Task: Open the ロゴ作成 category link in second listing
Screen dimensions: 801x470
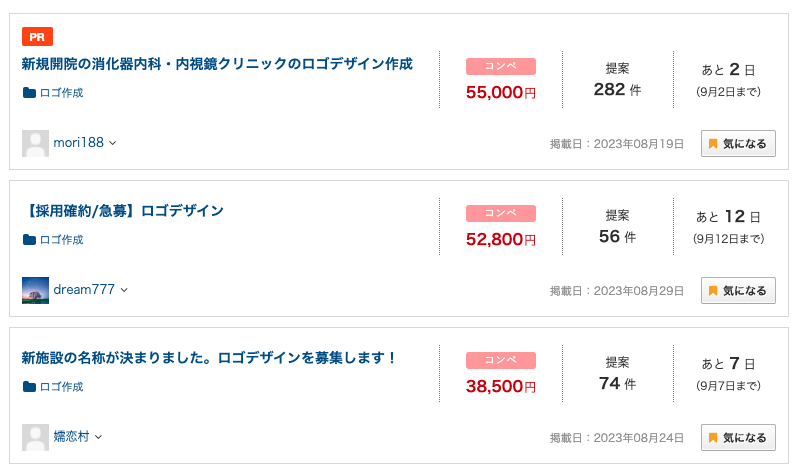Action: tap(61, 240)
